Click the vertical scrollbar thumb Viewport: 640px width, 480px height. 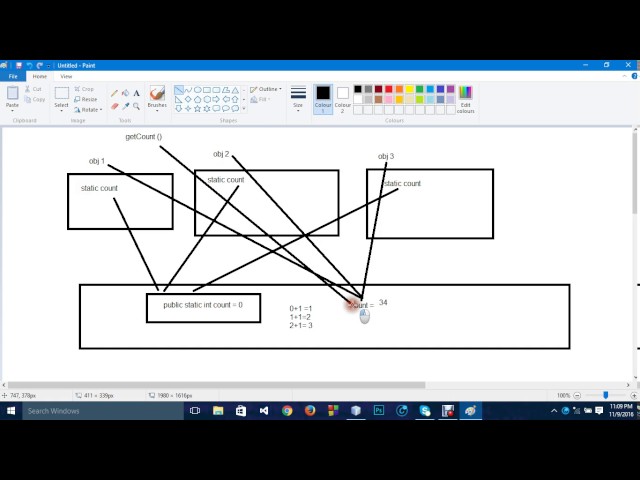pos(636,172)
